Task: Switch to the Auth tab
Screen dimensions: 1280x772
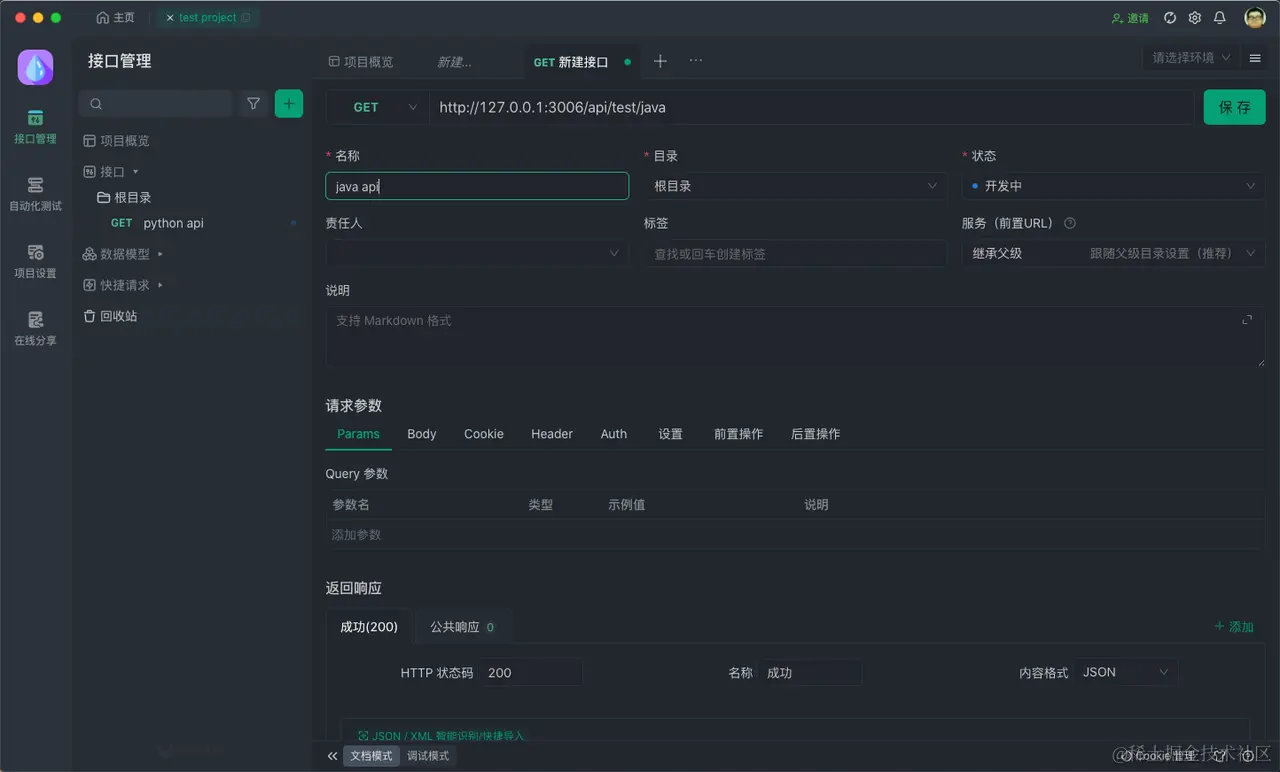Action: point(614,434)
